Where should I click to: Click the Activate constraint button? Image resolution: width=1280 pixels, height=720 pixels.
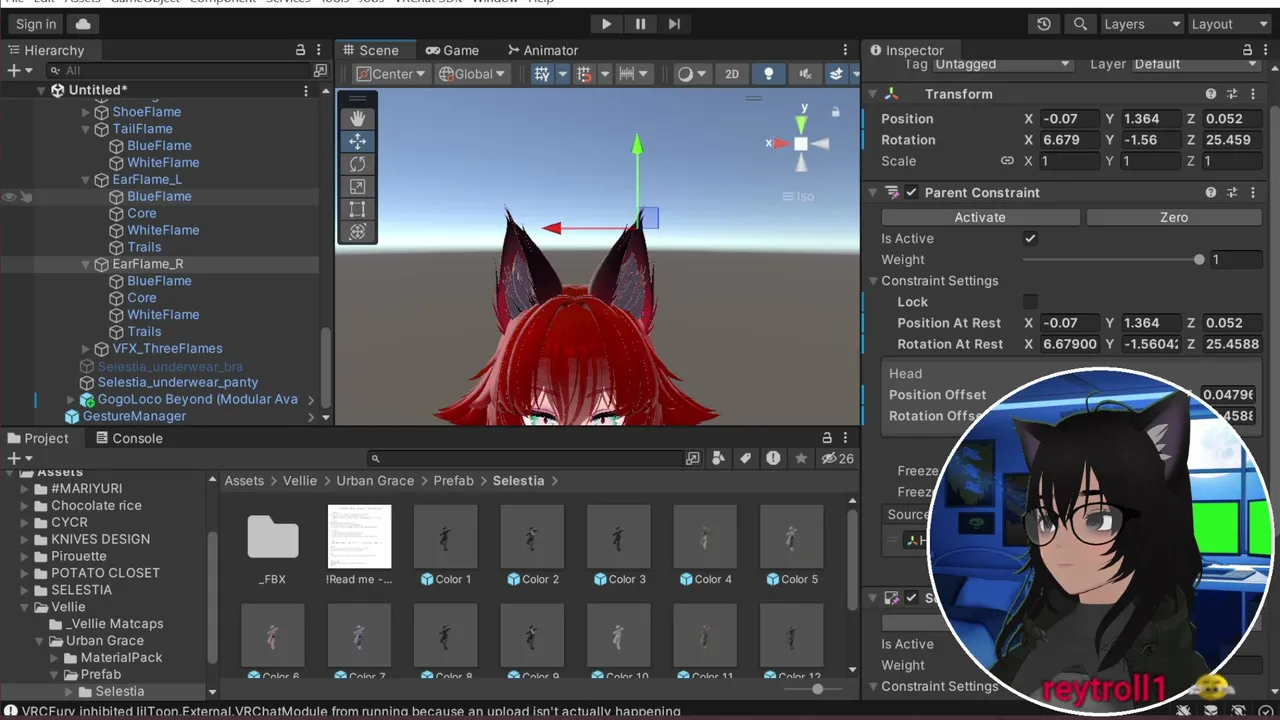pyautogui.click(x=980, y=217)
